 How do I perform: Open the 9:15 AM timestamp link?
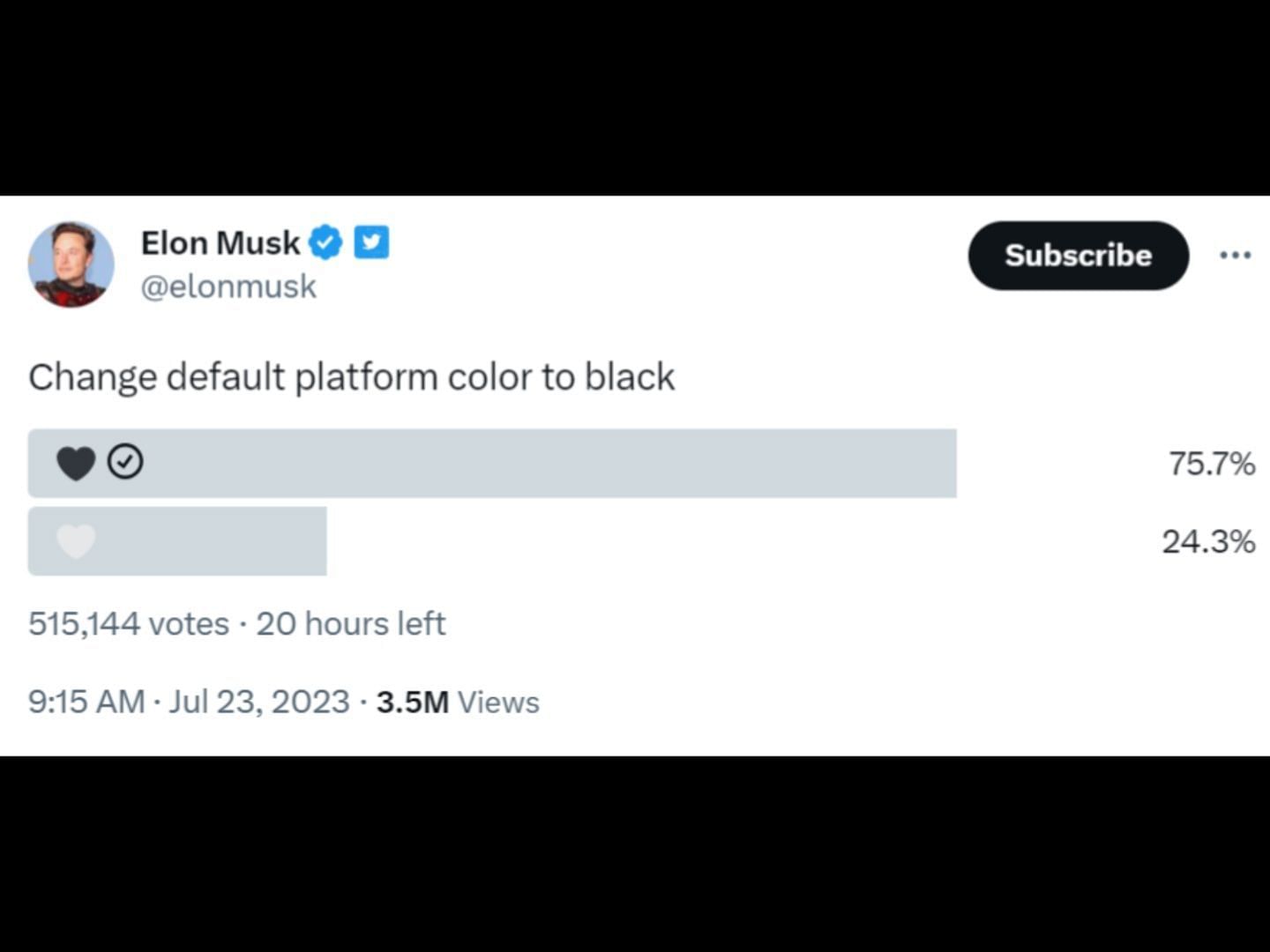[86, 702]
